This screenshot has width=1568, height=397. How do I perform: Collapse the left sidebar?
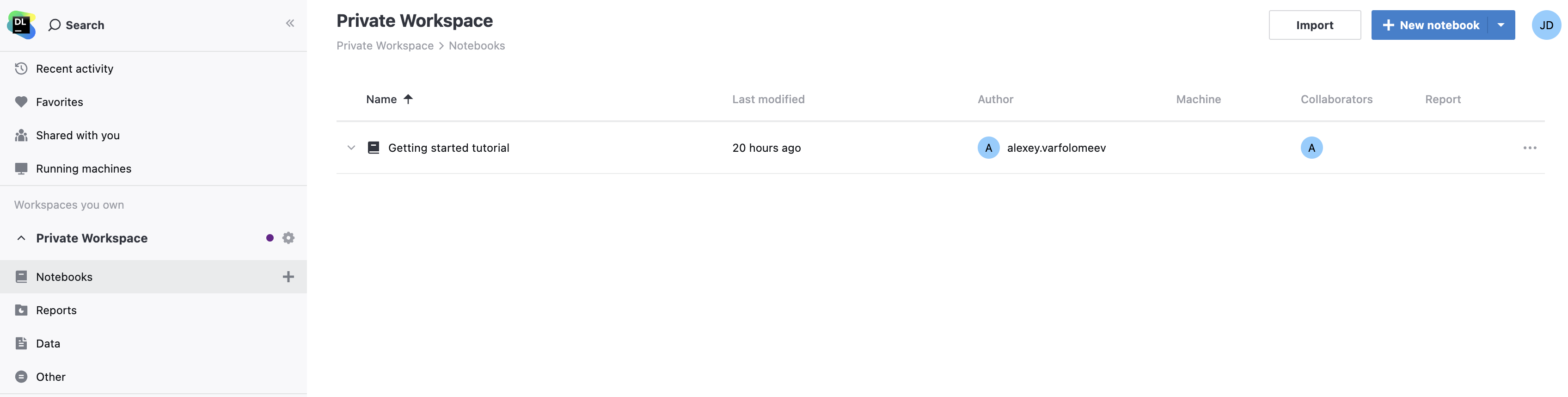(290, 23)
